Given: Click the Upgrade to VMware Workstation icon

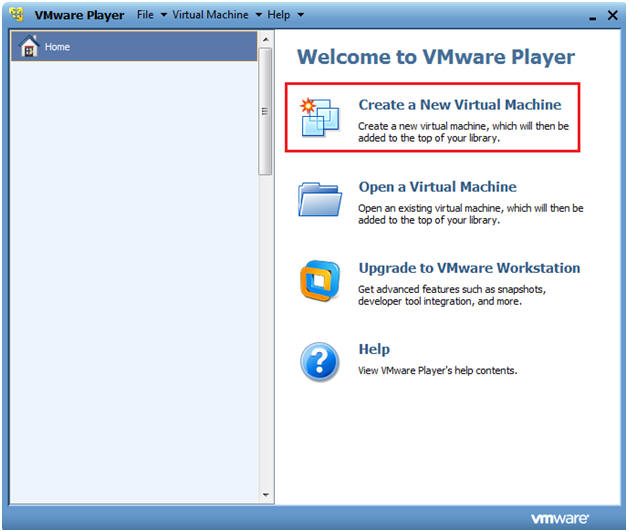Looking at the screenshot, I should tap(320, 280).
